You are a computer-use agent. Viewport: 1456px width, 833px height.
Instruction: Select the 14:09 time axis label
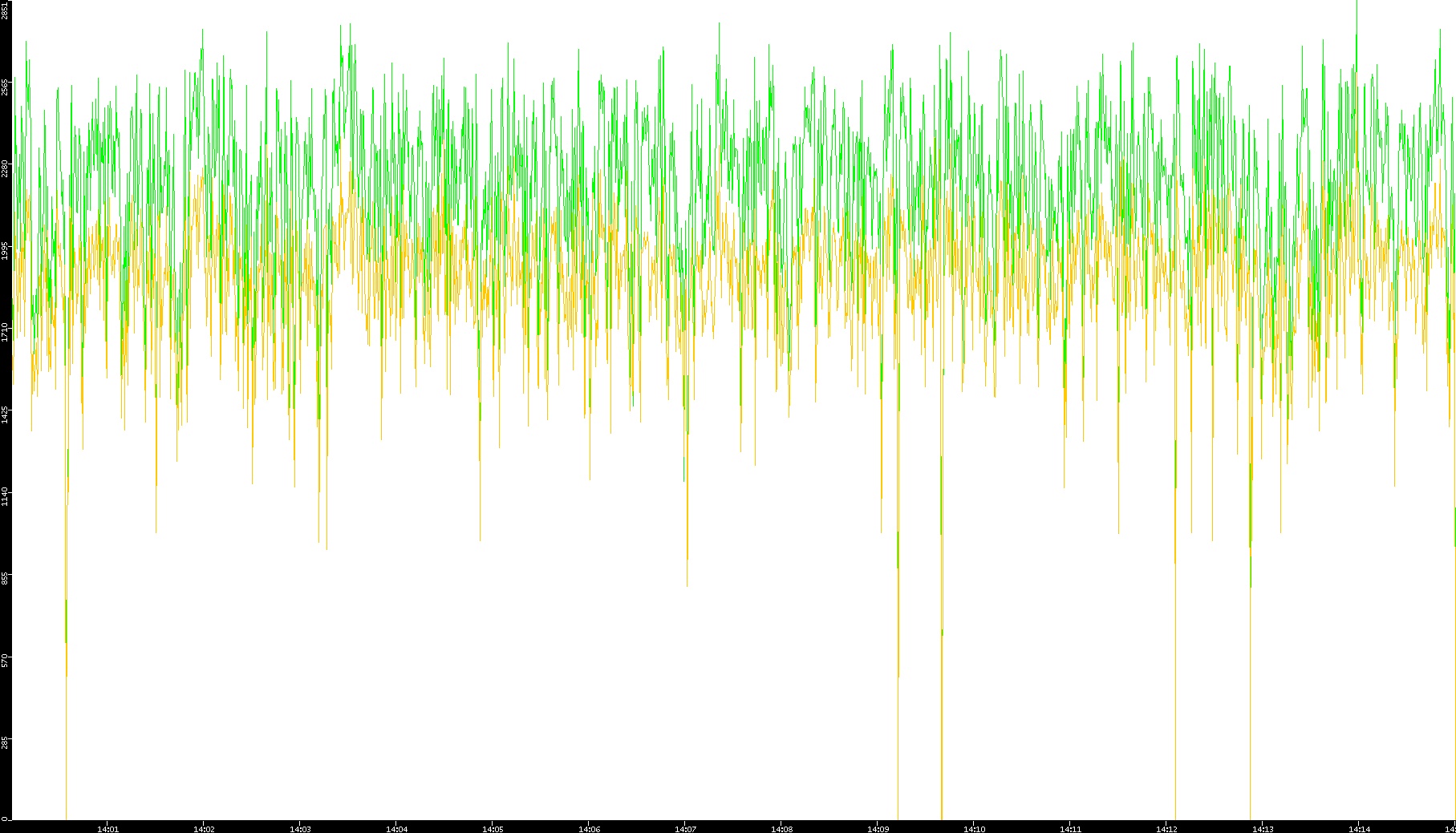pos(878,829)
